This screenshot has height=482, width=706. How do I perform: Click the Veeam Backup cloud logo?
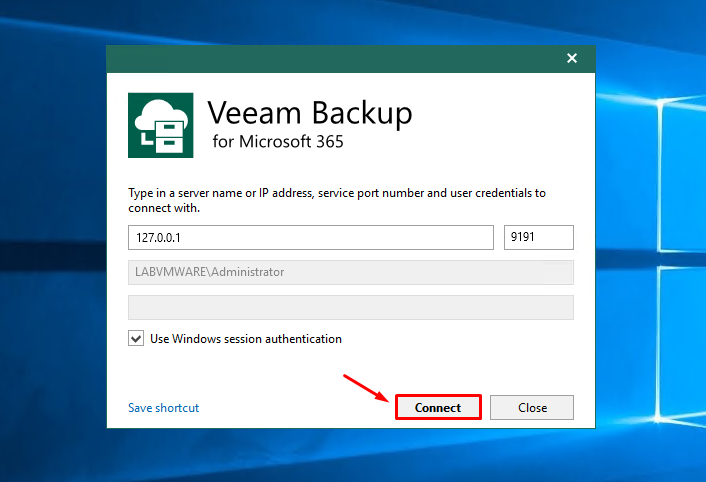point(161,125)
